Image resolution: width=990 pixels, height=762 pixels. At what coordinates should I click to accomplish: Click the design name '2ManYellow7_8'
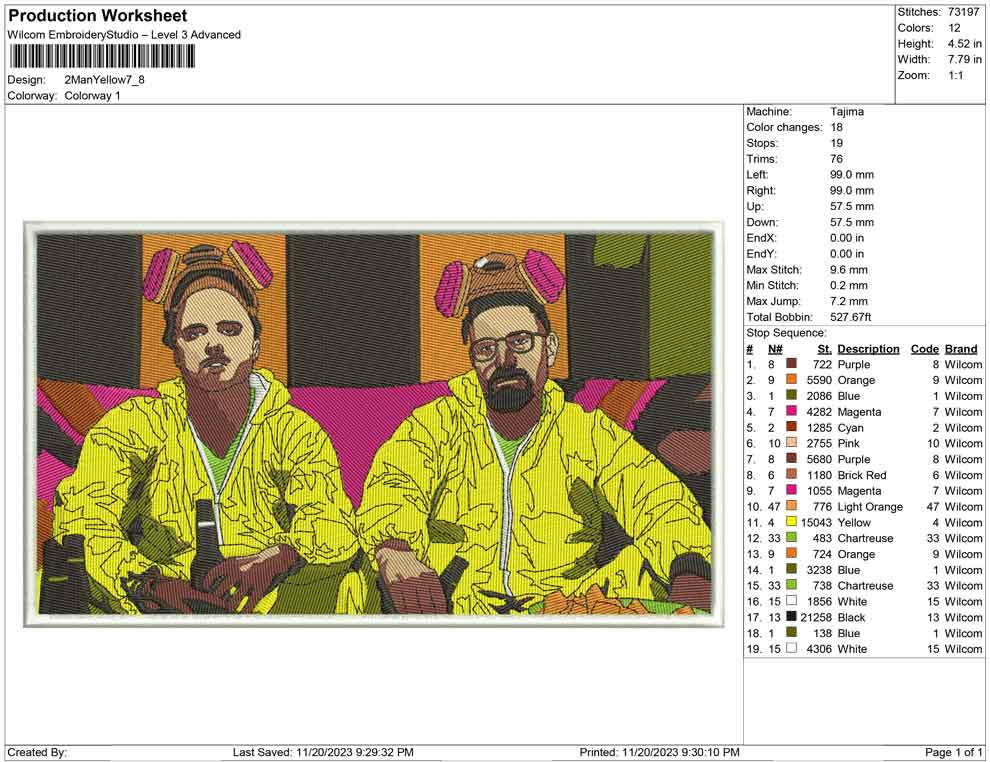(x=104, y=80)
